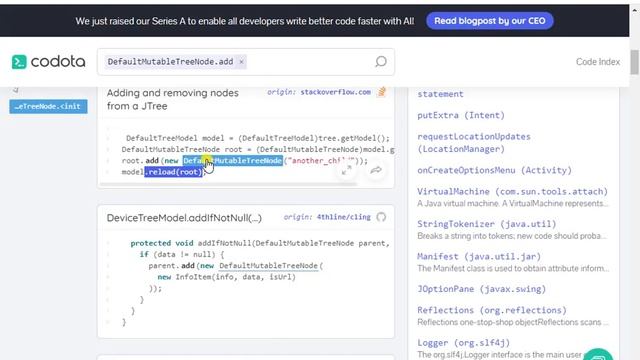The width and height of the screenshot is (640, 360).
Task: Click the snippet horizontal scrollbar
Action: click(229, 184)
